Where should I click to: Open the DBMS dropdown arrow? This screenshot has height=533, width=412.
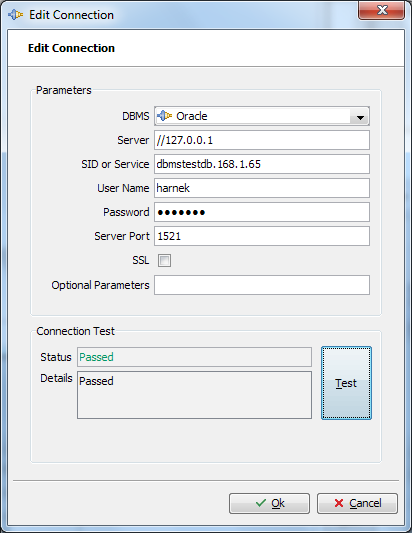click(360, 118)
